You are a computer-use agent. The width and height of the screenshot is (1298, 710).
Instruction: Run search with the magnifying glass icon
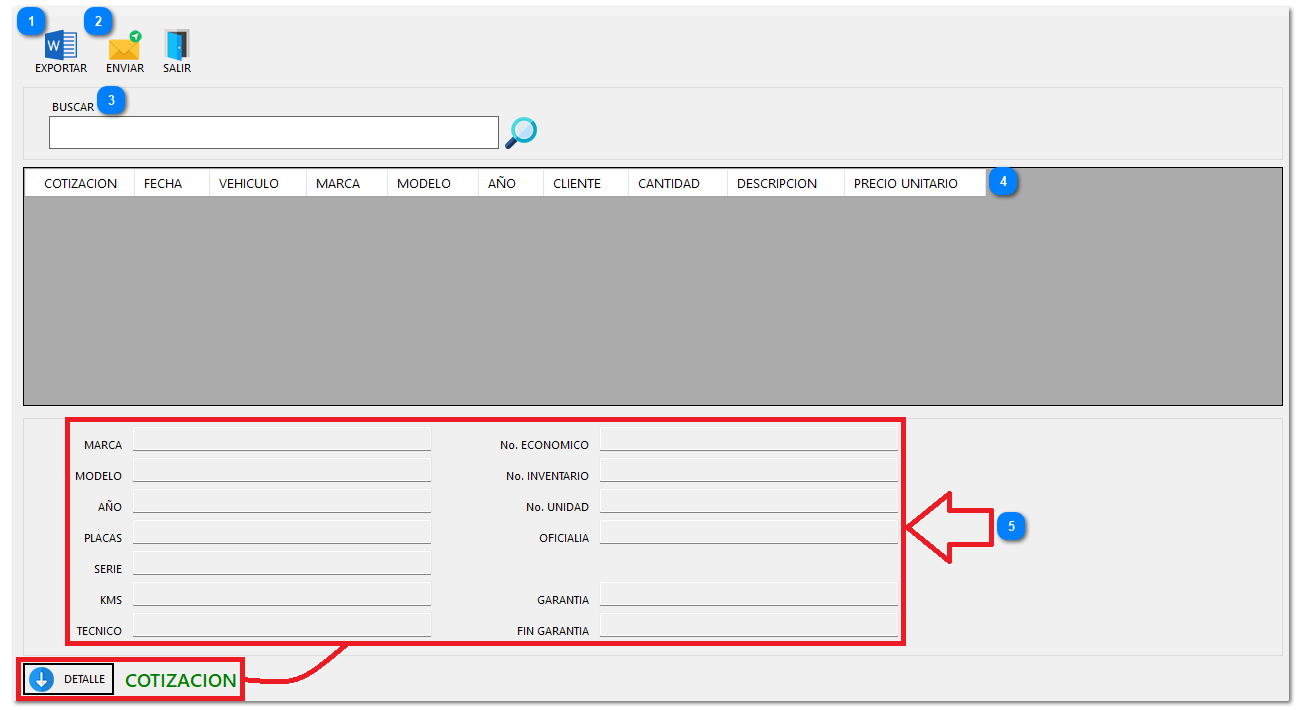click(521, 132)
